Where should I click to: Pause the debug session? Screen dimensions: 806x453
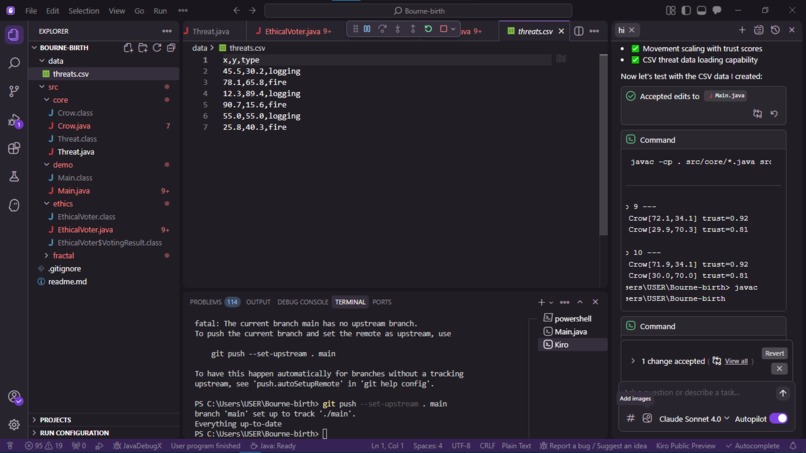[367, 29]
